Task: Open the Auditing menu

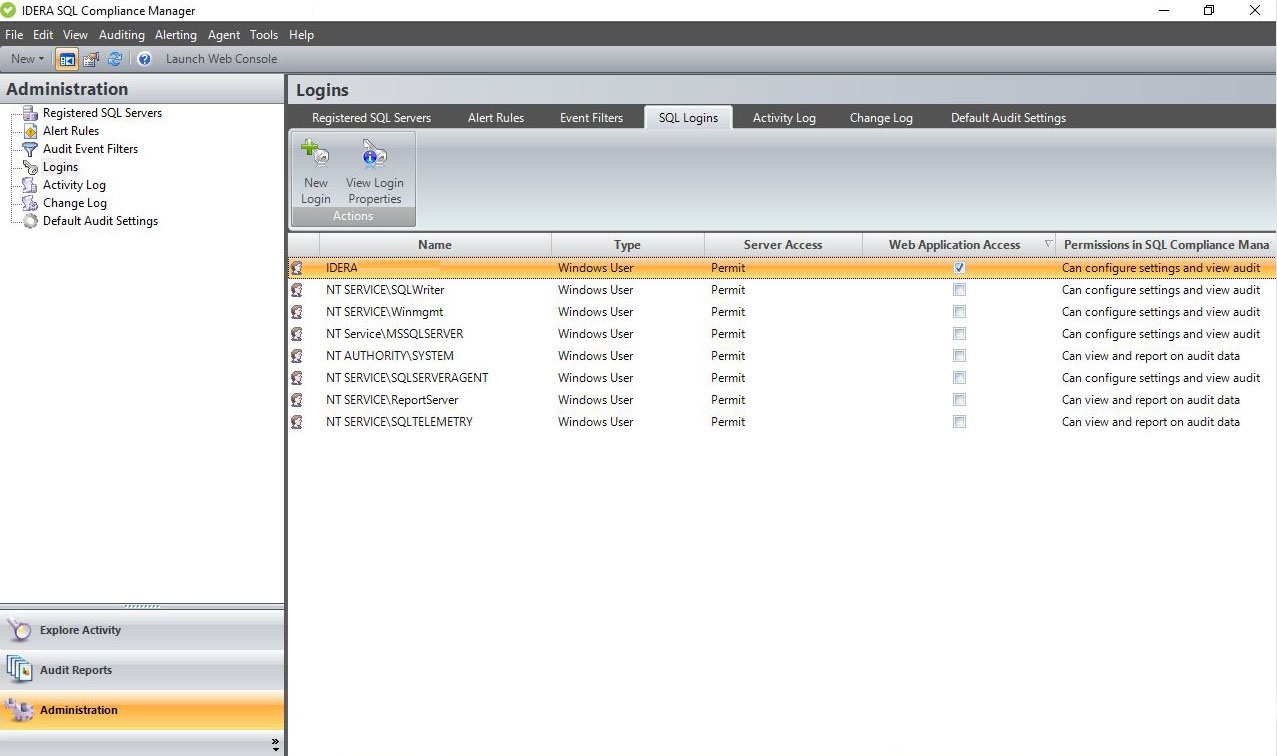Action: click(x=122, y=35)
